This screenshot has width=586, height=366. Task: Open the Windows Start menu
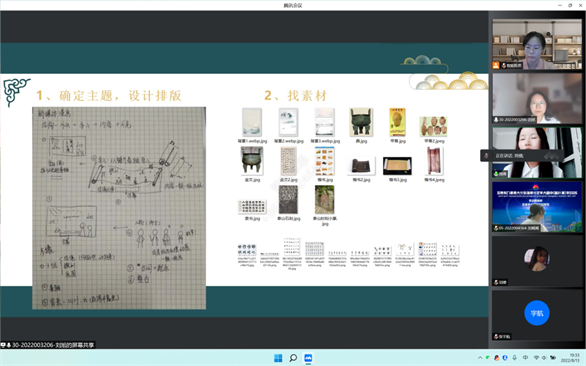[278, 358]
